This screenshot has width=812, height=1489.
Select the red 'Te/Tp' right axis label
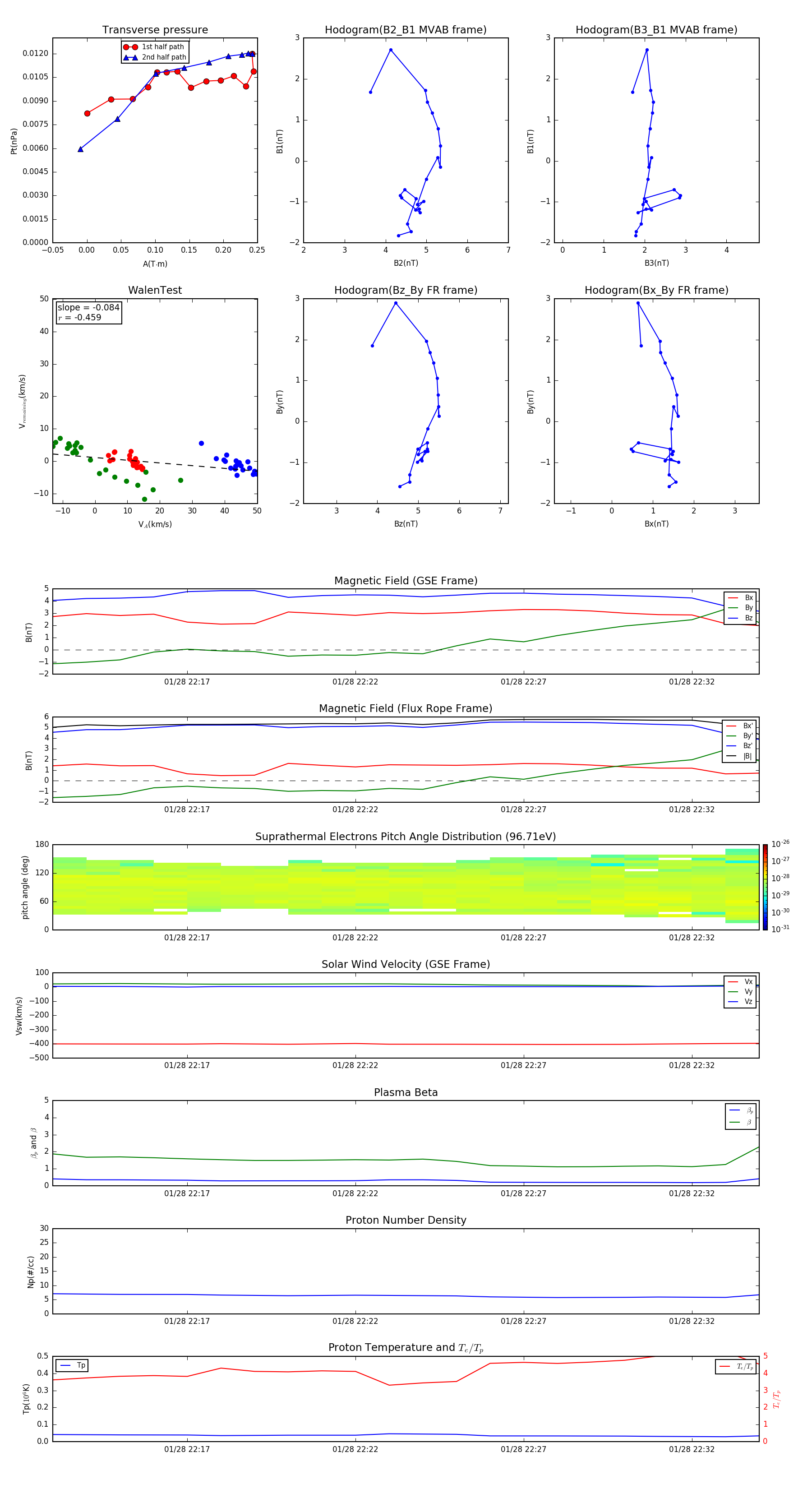point(777,1399)
